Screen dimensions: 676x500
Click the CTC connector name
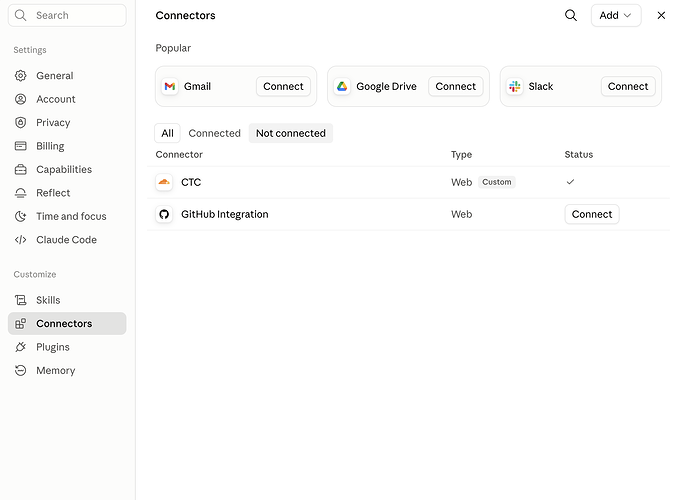click(191, 182)
